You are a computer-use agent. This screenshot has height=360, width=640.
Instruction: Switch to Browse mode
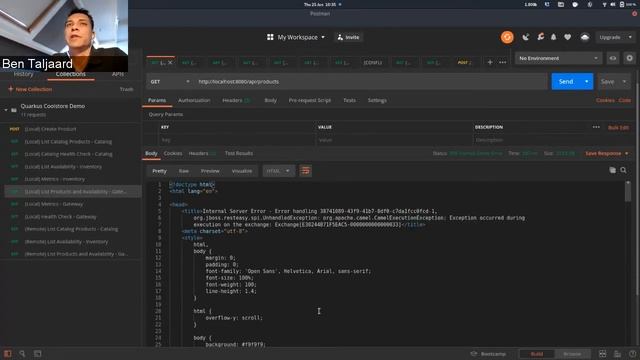click(572, 354)
